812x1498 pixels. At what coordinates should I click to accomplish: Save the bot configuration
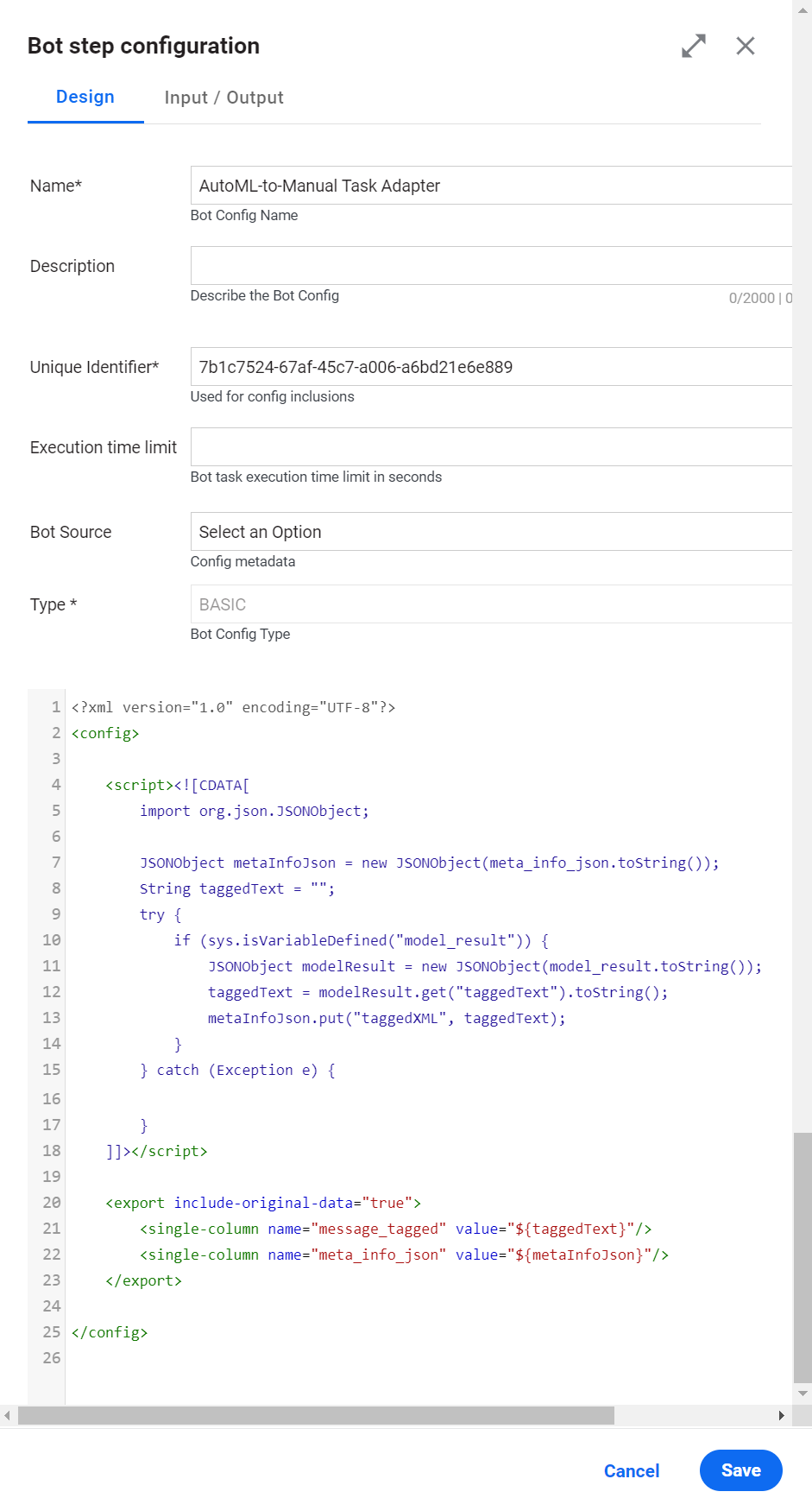tap(741, 1470)
